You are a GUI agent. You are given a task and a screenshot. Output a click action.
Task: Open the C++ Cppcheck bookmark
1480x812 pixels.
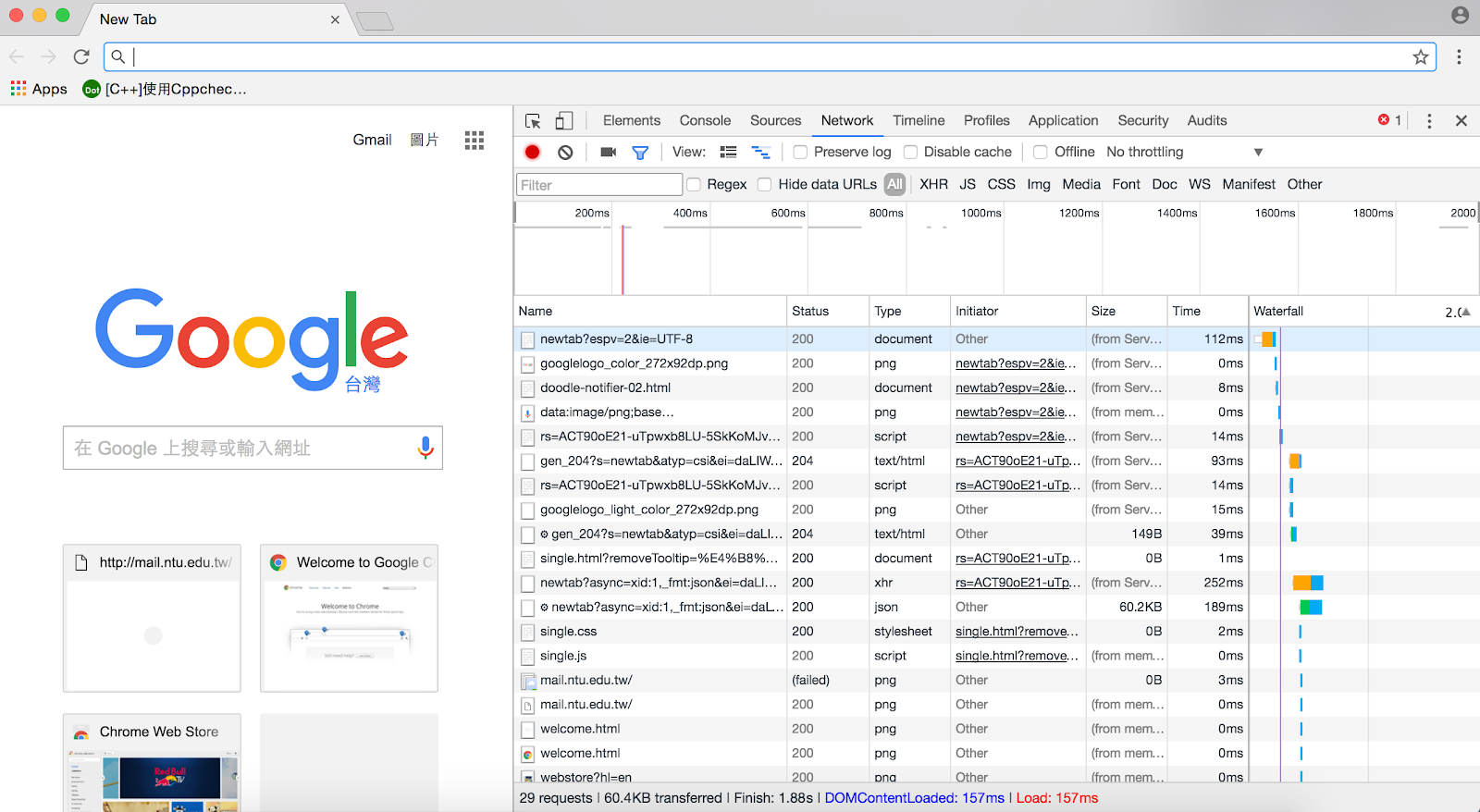coord(165,89)
